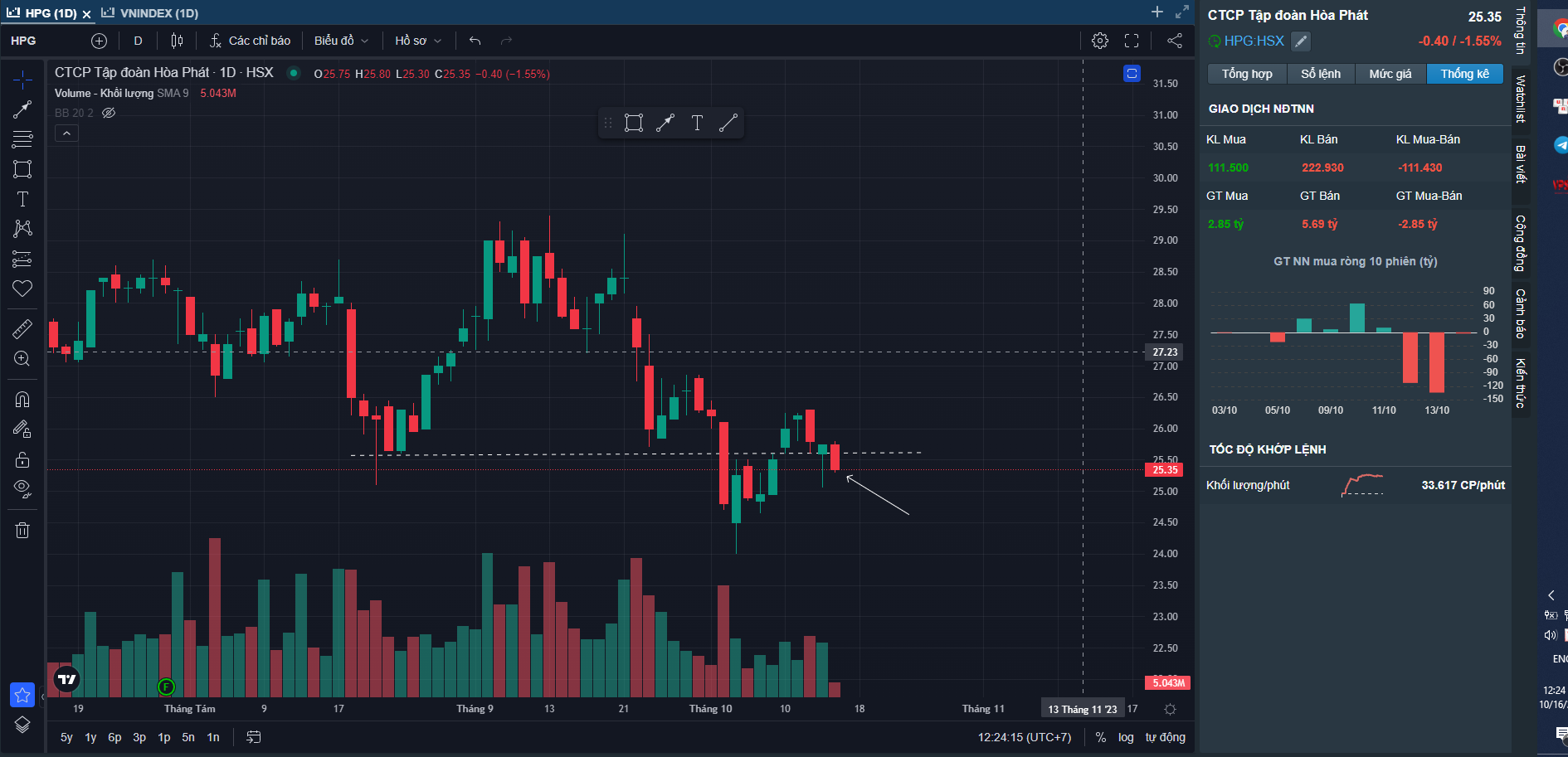Screen dimensions: 1568x757
Task: Expand the chart panel with top-right arrows
Action: pos(1182,12)
